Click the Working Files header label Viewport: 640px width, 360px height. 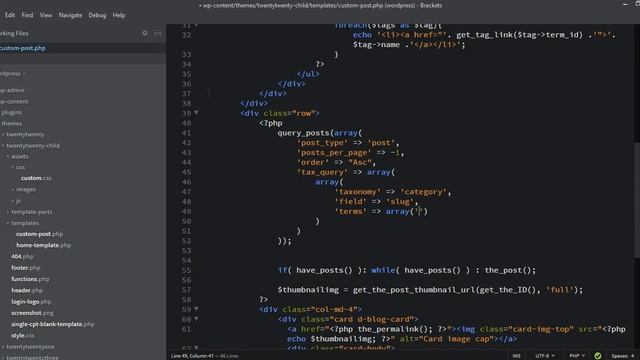pyautogui.click(x=14, y=33)
